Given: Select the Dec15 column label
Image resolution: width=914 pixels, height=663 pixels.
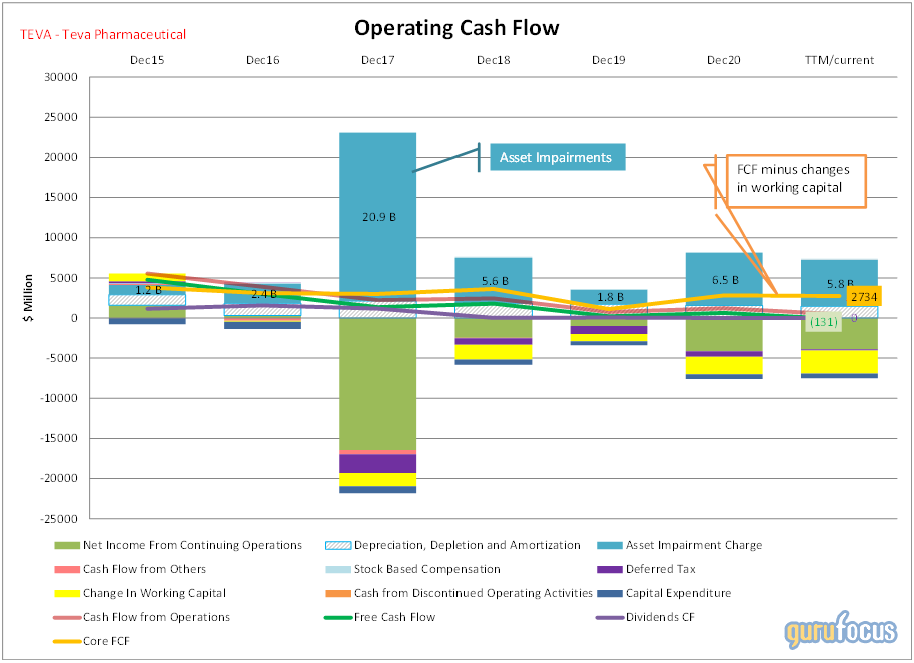Looking at the screenshot, I should [147, 60].
